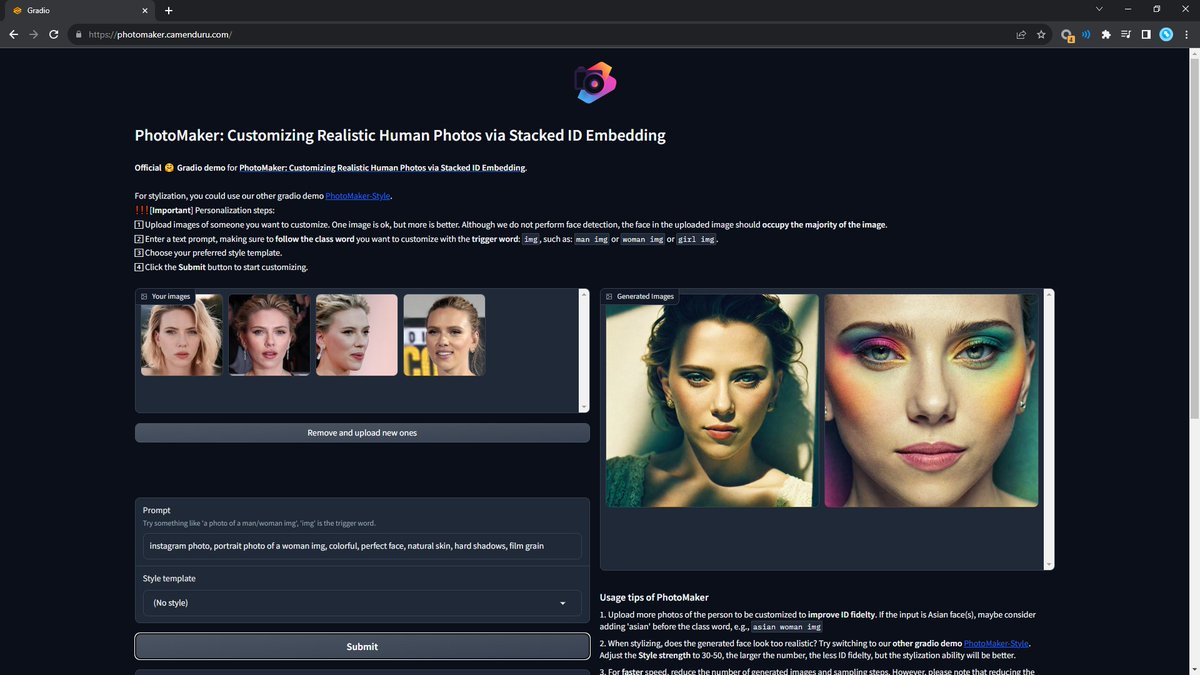
Task: Open the PhotoMaker paper link in intro
Action: coord(382,167)
